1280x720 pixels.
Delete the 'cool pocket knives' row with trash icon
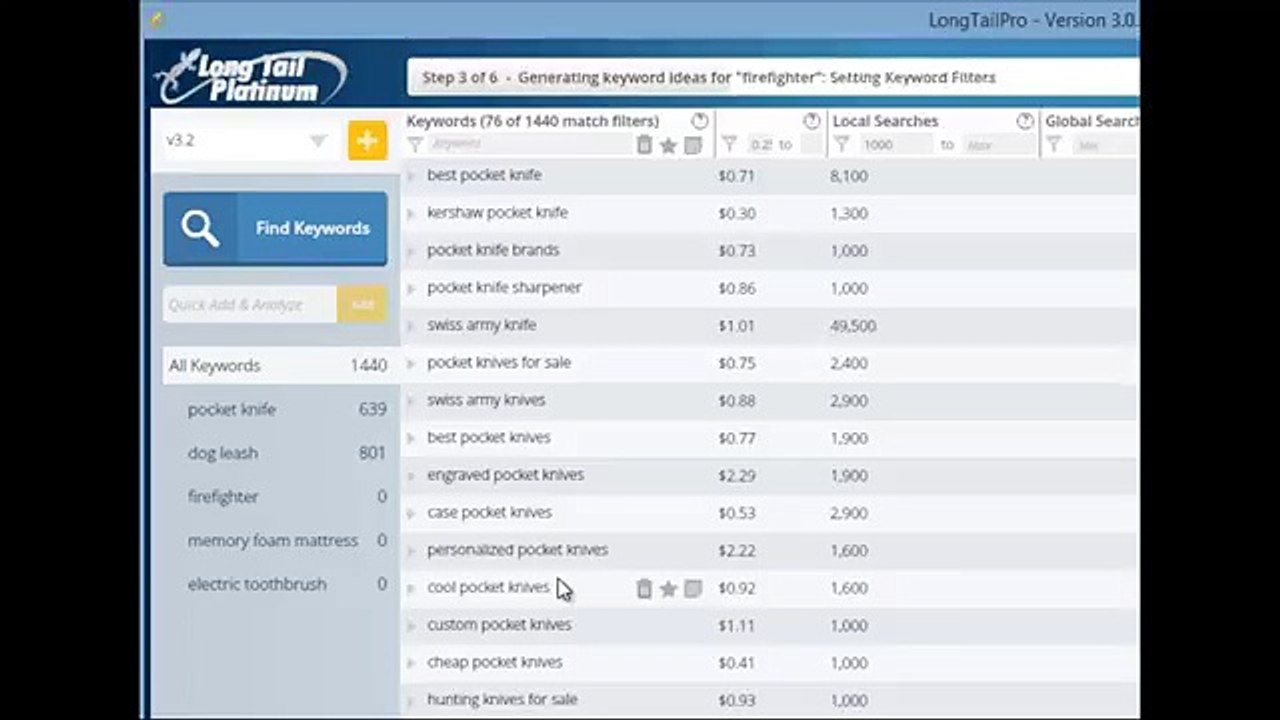pyautogui.click(x=644, y=589)
